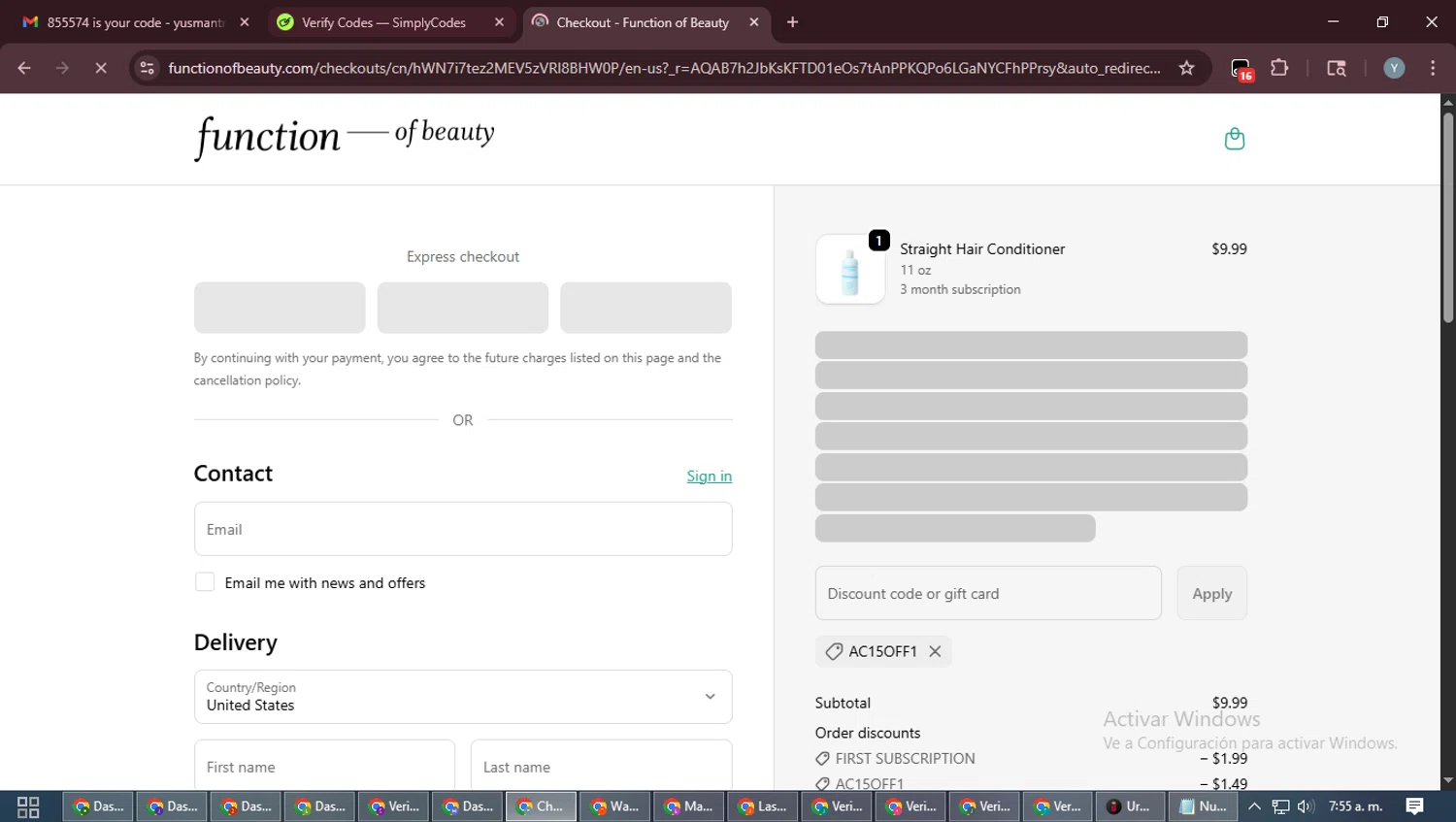The image size is (1456, 822).
Task: Open the extension with the red 16 badge
Action: point(1241,69)
